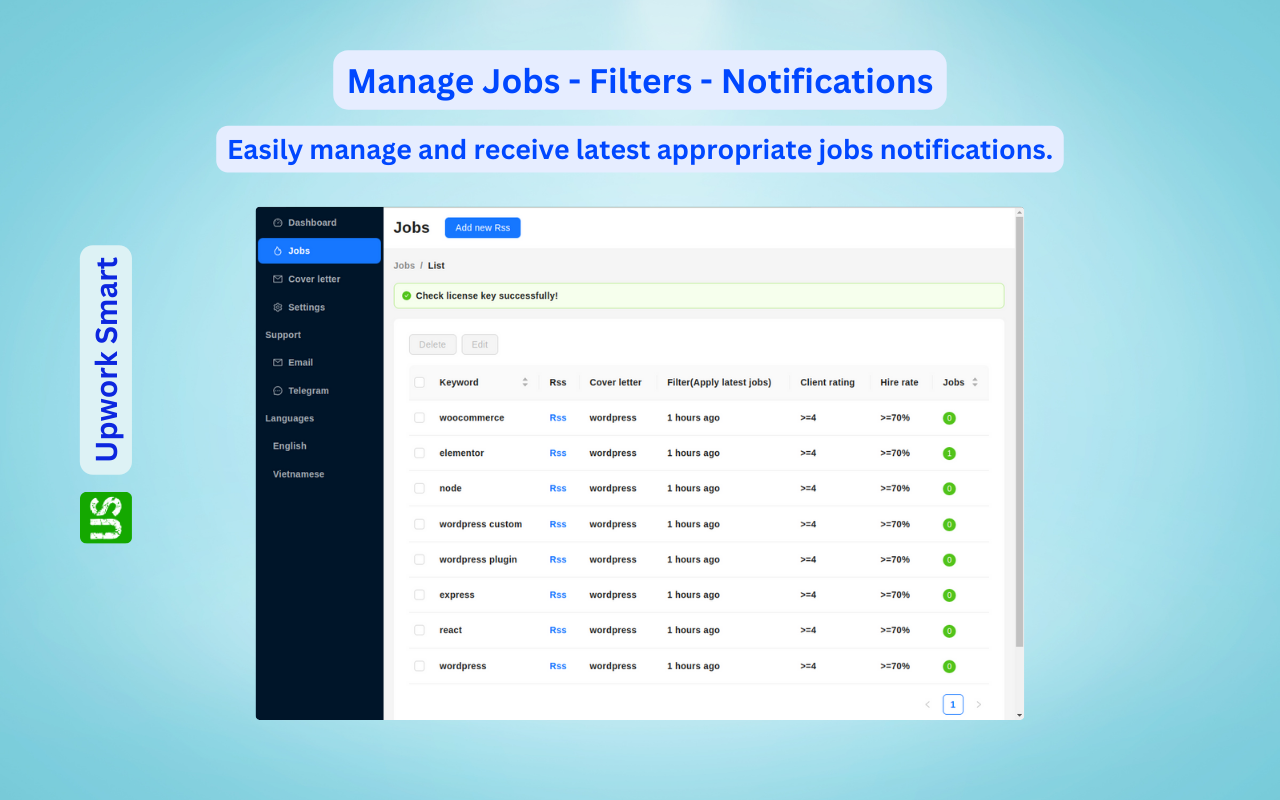1280x800 pixels.
Task: Click the Hire rate column header
Action: (x=899, y=382)
